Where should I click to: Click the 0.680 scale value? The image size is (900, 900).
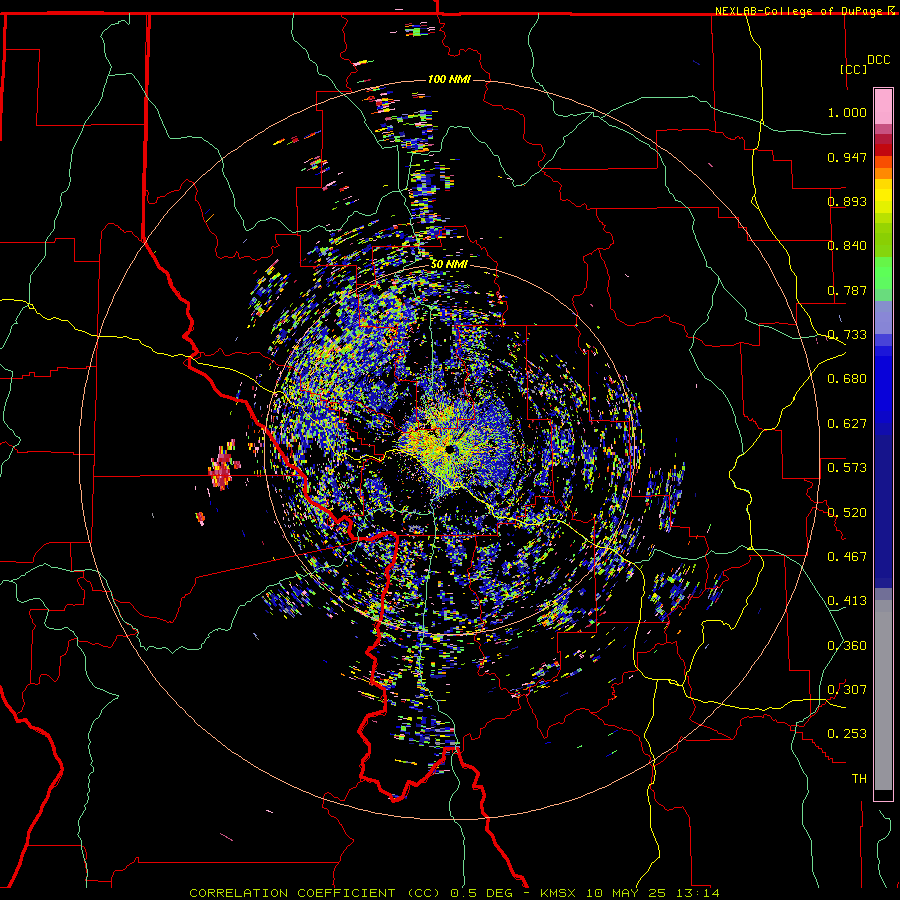(847, 379)
